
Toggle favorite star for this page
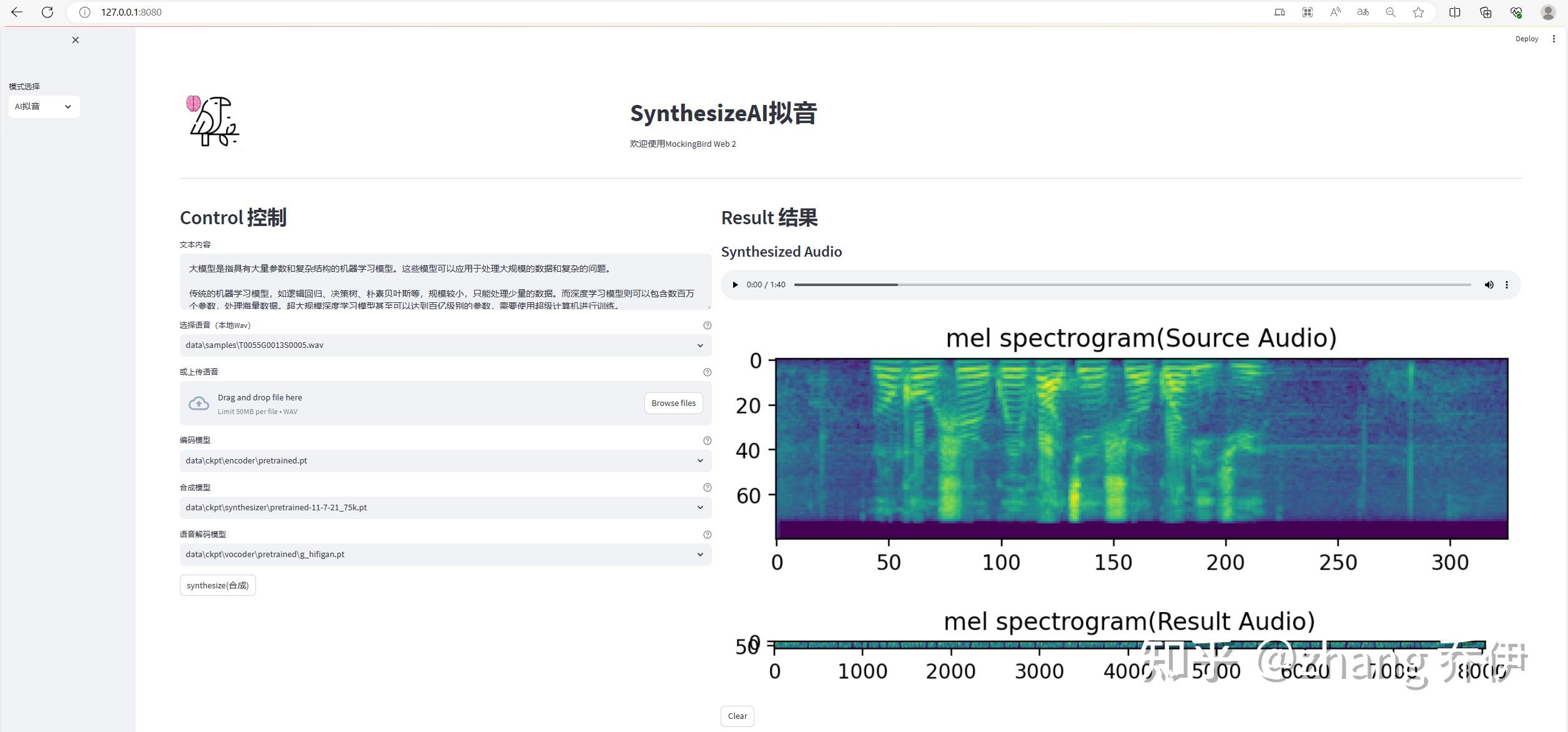(x=1418, y=12)
